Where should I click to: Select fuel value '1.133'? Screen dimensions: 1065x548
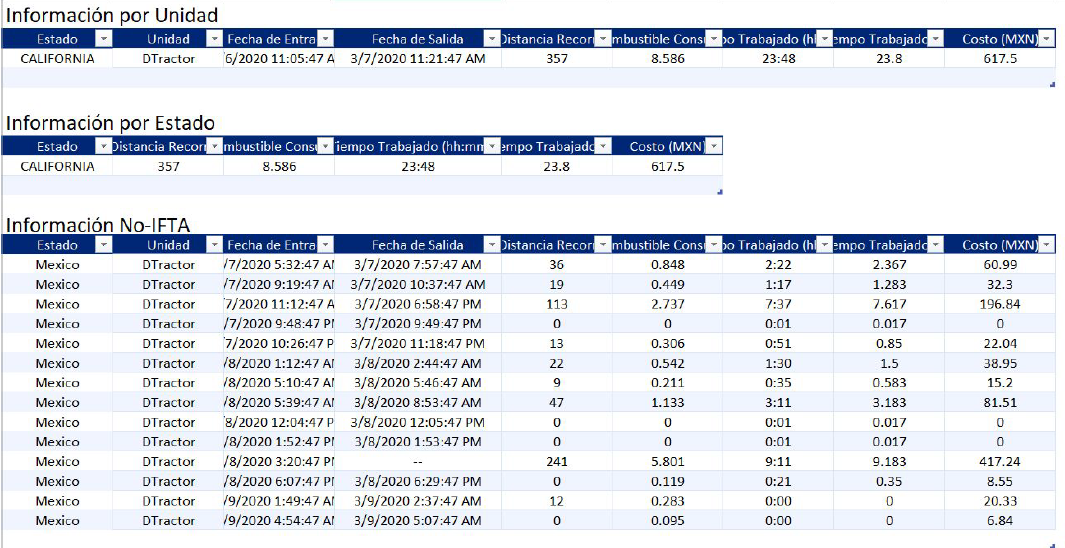click(668, 402)
